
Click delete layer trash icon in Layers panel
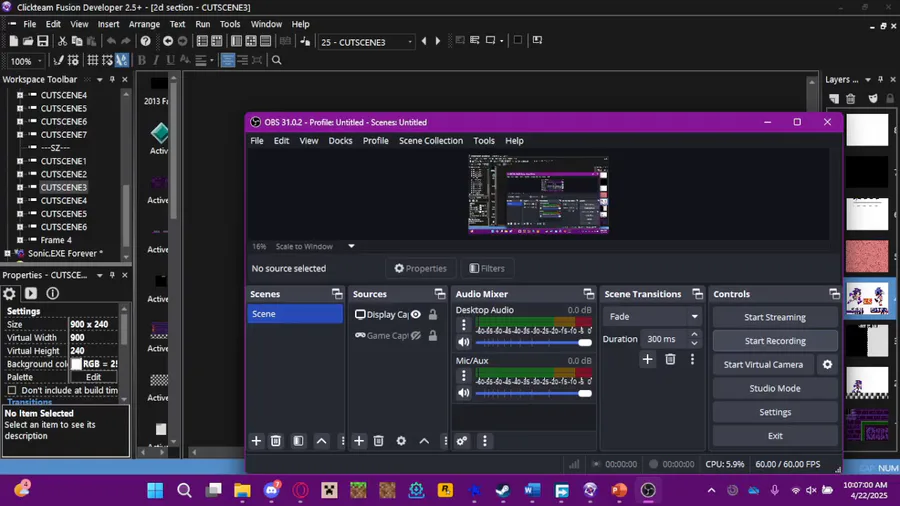click(851, 99)
